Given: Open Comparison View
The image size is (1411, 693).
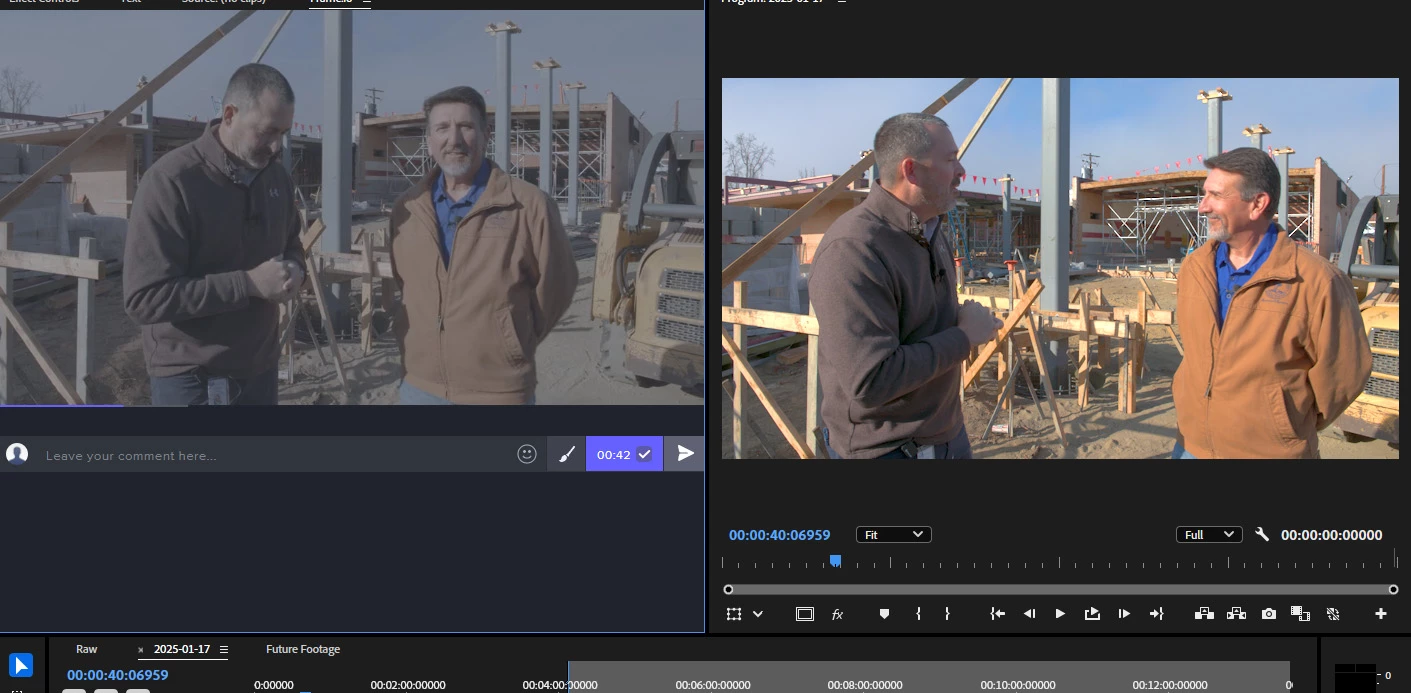Looking at the screenshot, I should (1300, 614).
